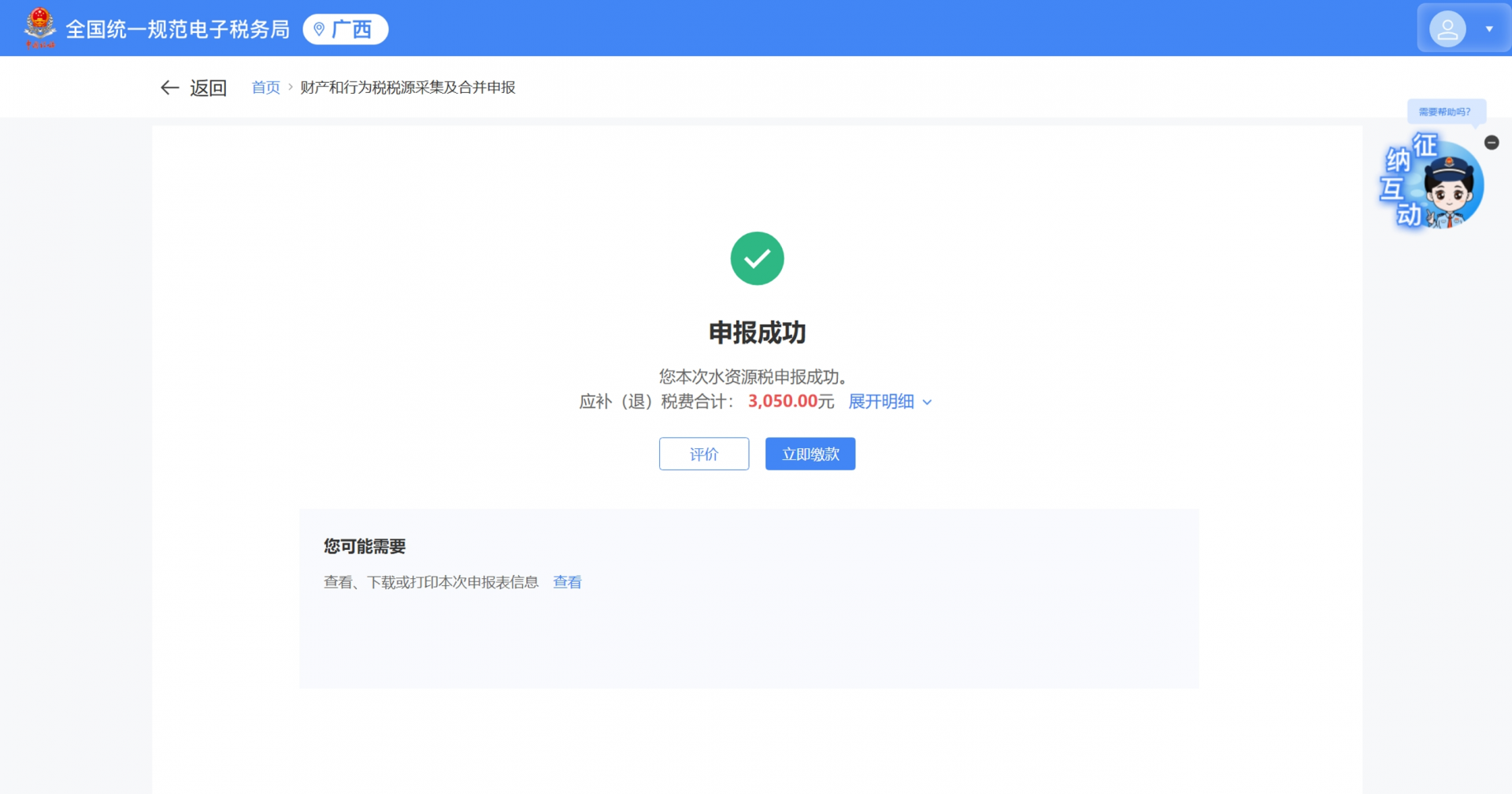Click the 全国统一规范电子税务局 title

[x=177, y=29]
